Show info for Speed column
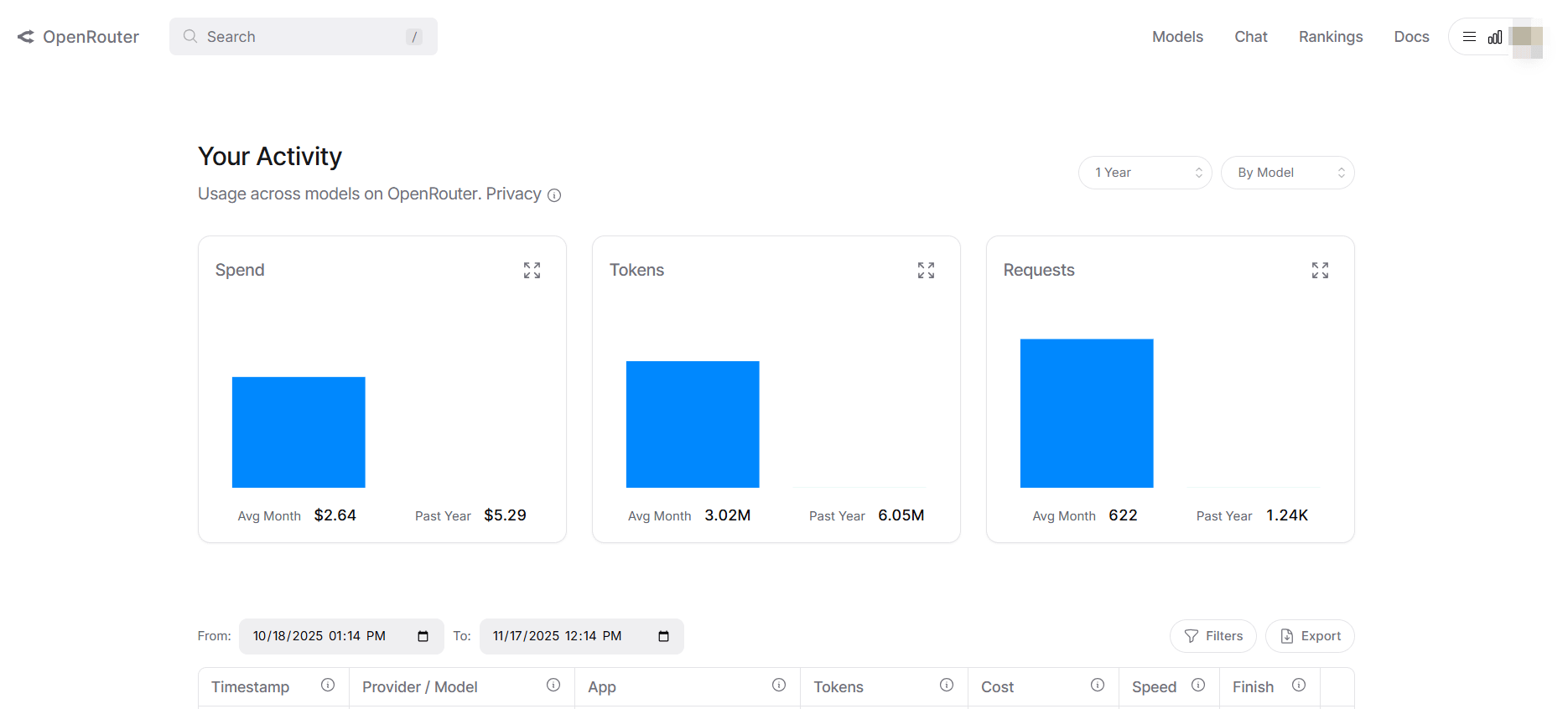This screenshot has width=1568, height=709. pyautogui.click(x=1198, y=686)
